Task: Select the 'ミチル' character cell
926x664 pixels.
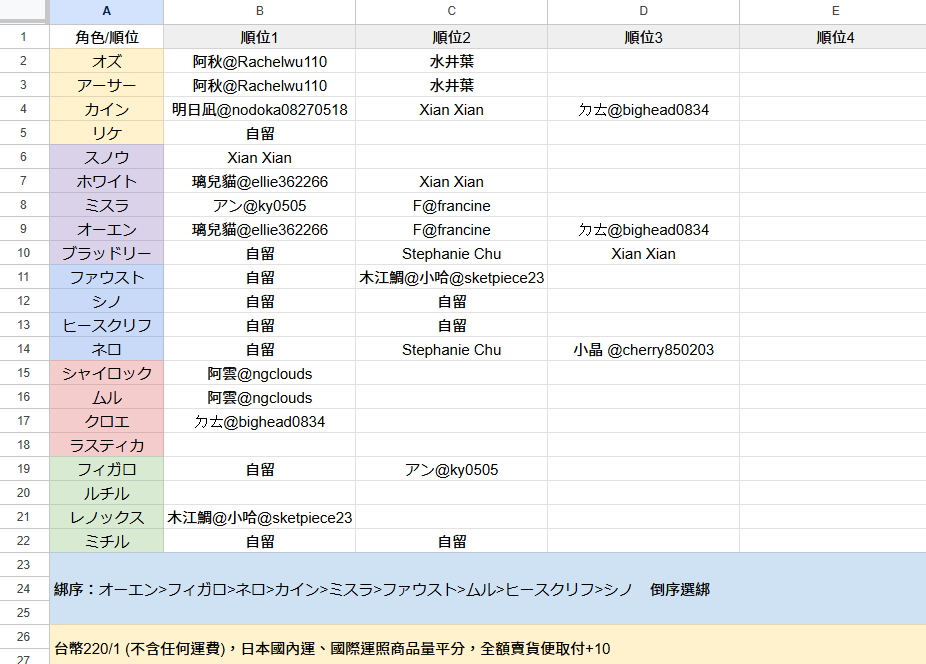Action: (106, 542)
